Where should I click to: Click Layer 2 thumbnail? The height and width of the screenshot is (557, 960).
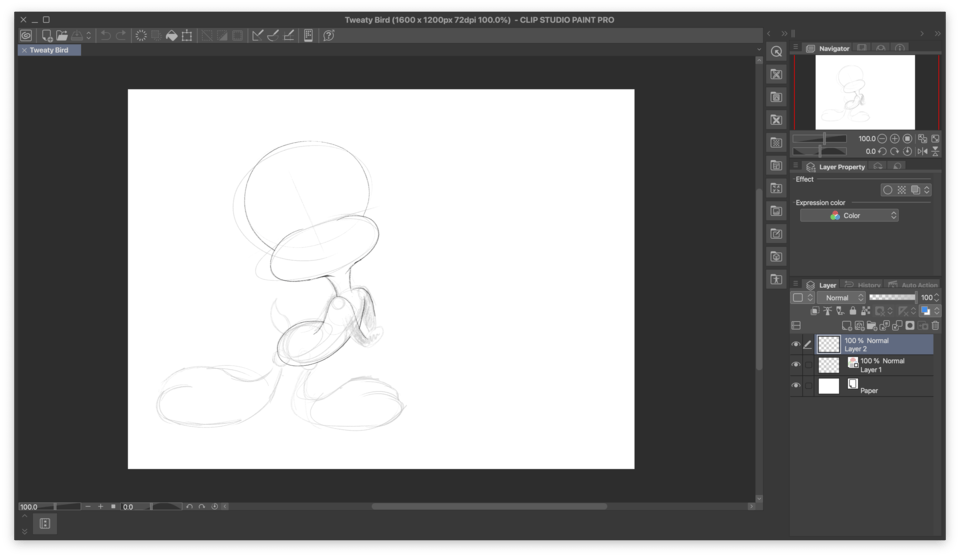(829, 344)
